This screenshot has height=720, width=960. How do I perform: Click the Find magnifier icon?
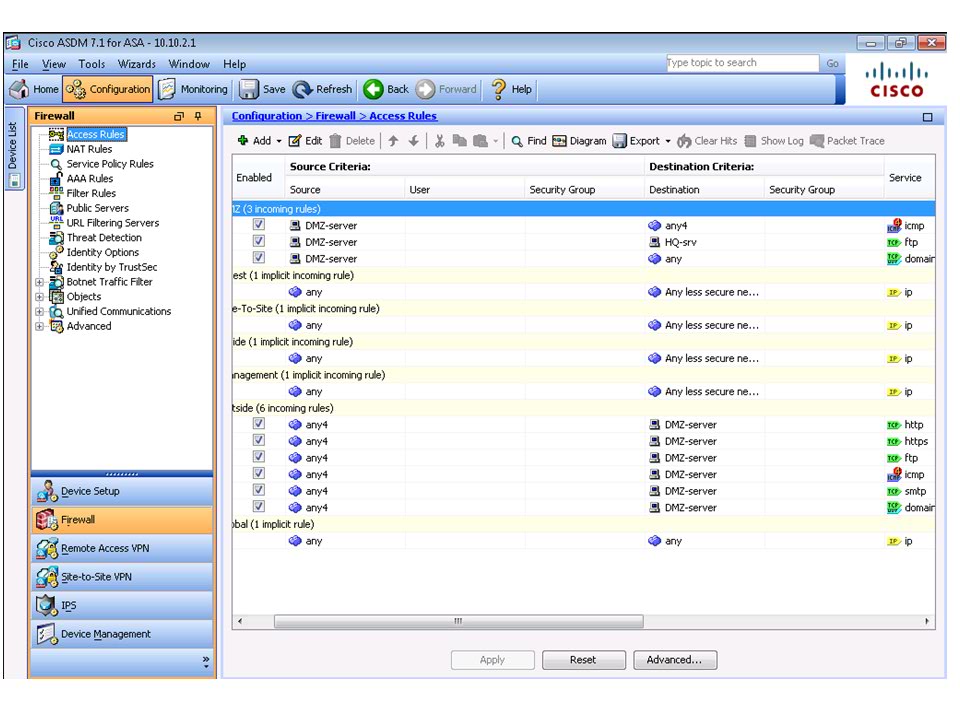[x=517, y=141]
